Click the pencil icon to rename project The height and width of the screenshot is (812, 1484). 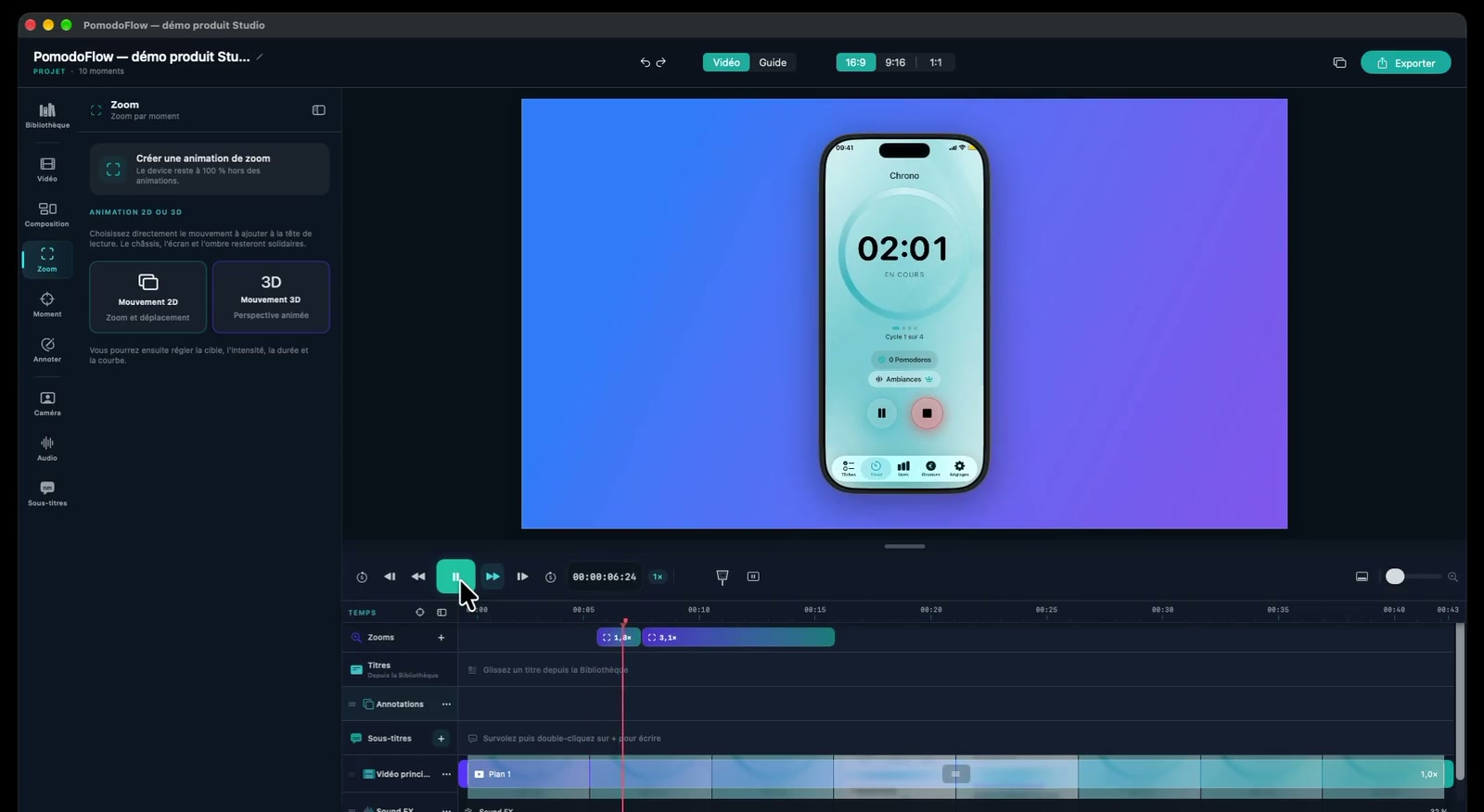tap(260, 57)
